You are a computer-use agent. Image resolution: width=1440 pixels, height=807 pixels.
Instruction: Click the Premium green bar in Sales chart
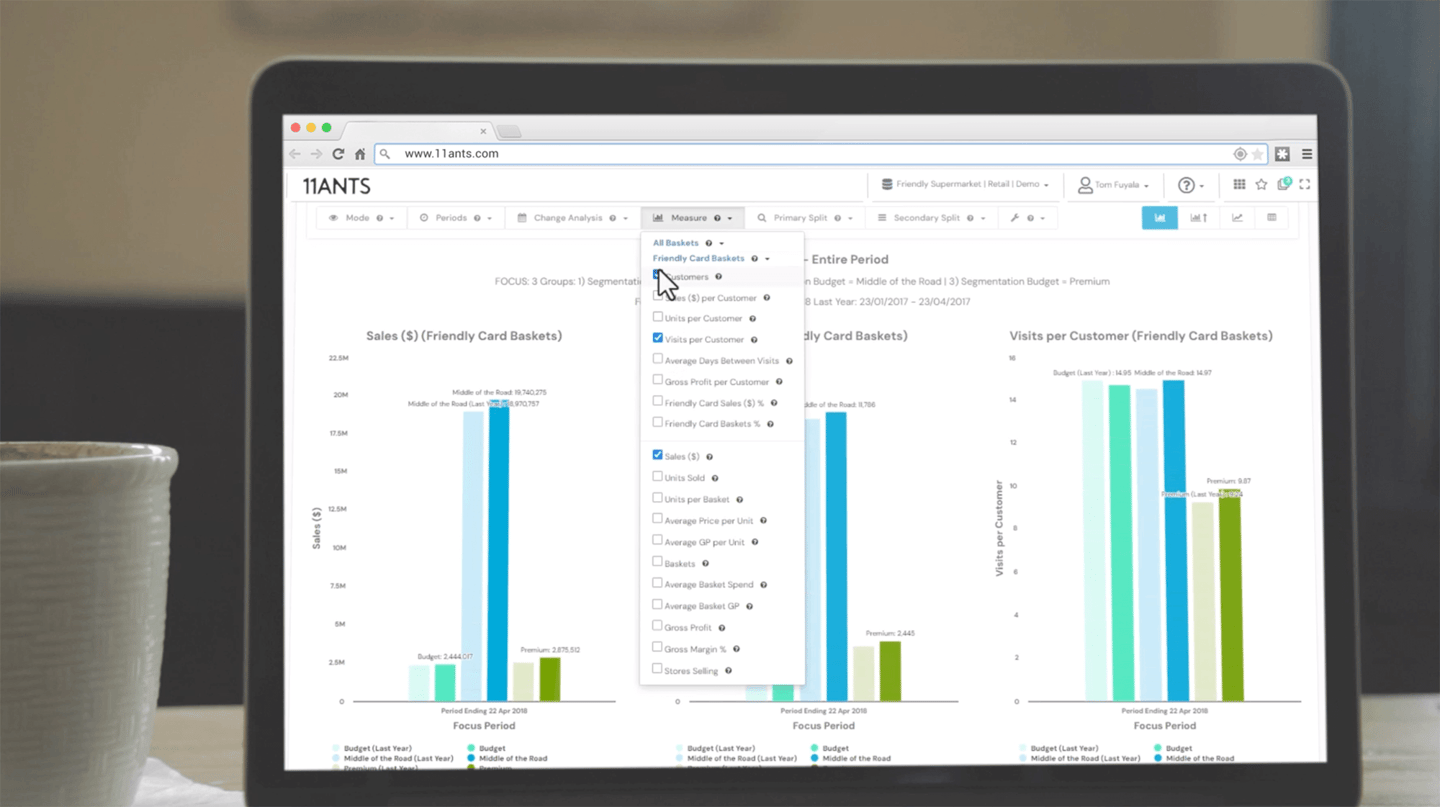(550, 679)
